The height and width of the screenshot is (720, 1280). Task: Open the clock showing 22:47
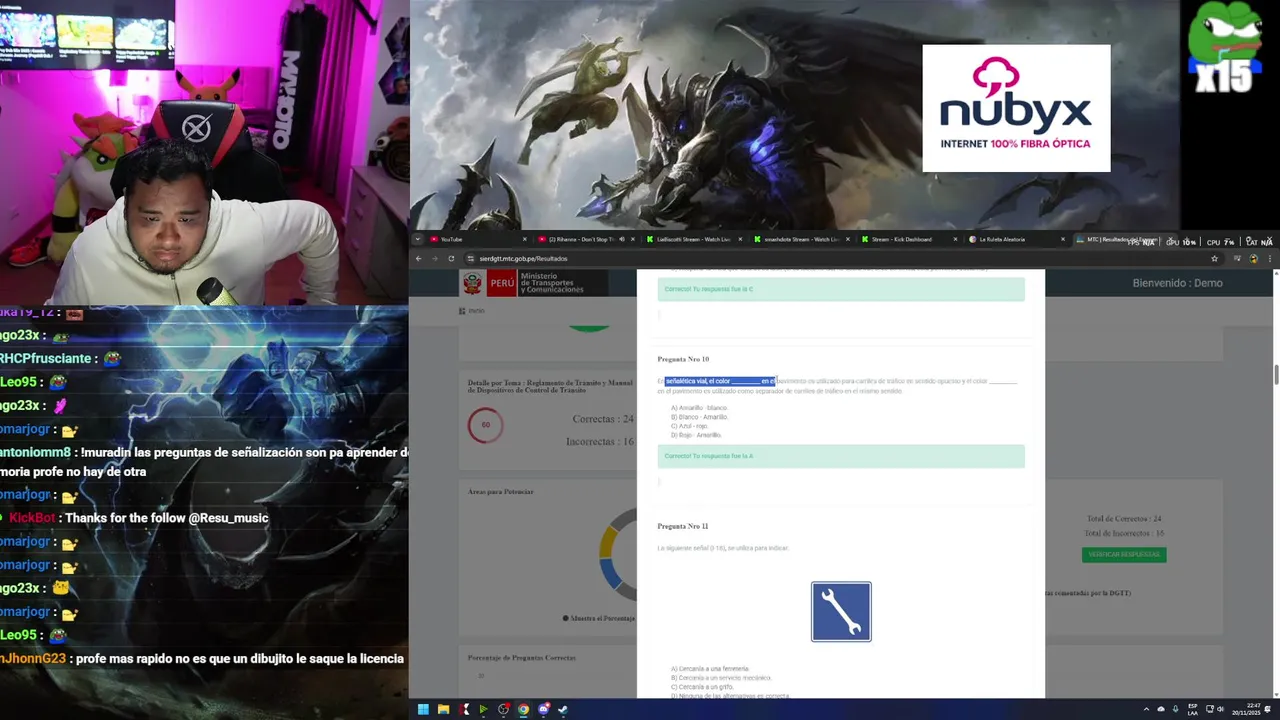[1247, 709]
